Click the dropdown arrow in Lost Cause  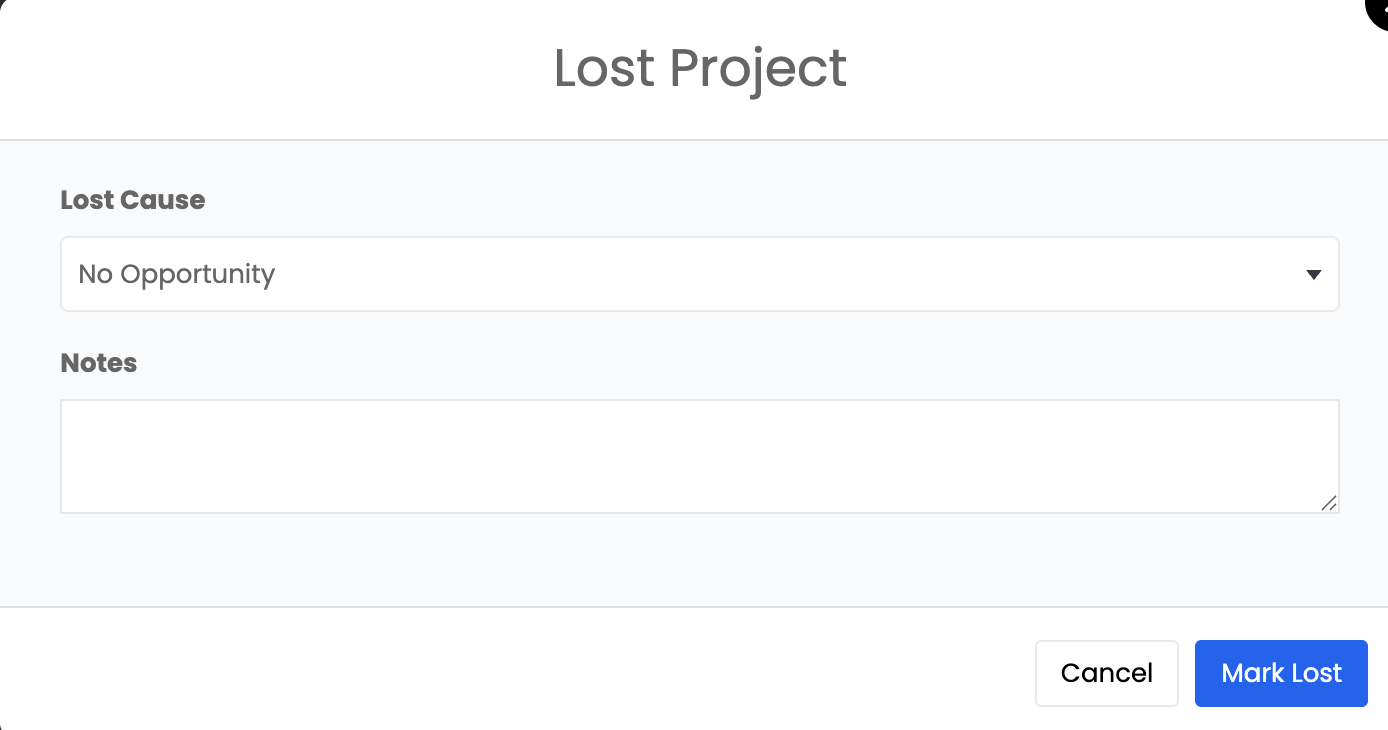[1314, 275]
